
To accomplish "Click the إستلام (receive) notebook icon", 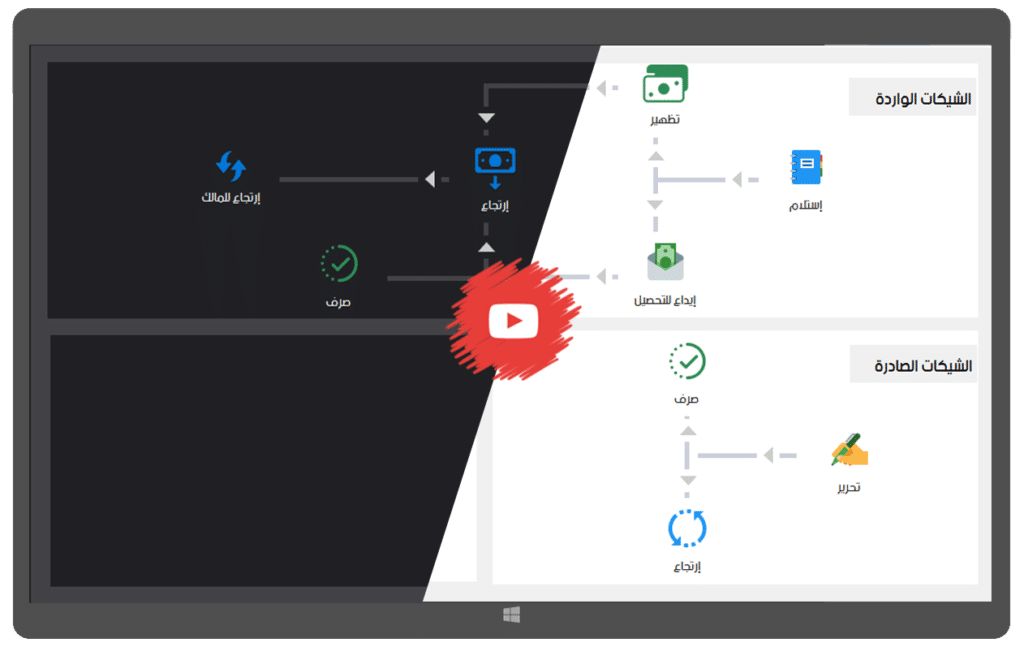I will pyautogui.click(x=805, y=165).
